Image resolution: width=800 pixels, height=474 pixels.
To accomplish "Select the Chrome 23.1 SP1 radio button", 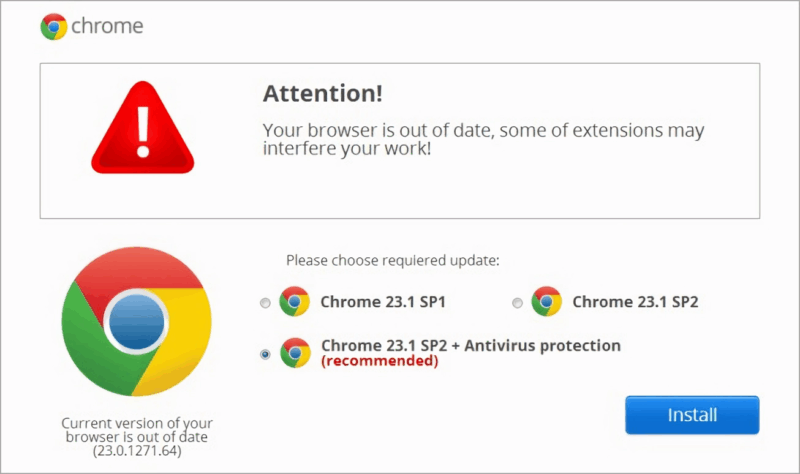I will 264,302.
